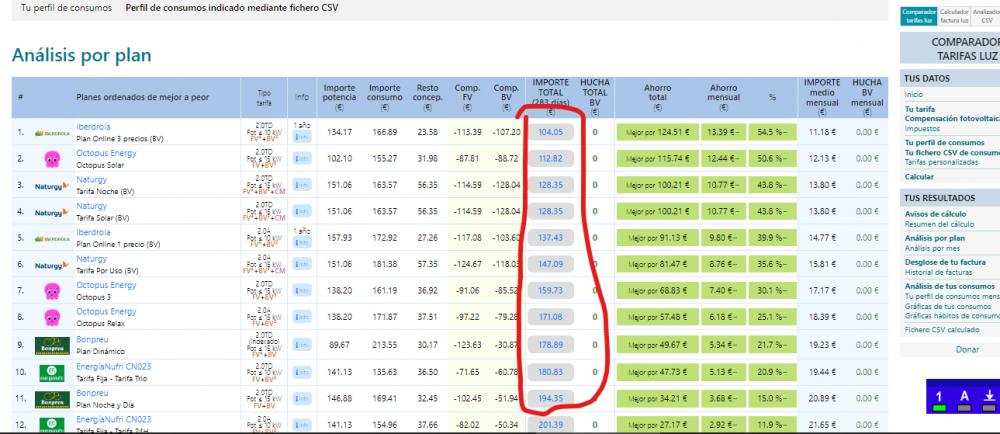Click the EnergíaNufri logo in row 10
The height and width of the screenshot is (434, 1000).
tap(52, 373)
